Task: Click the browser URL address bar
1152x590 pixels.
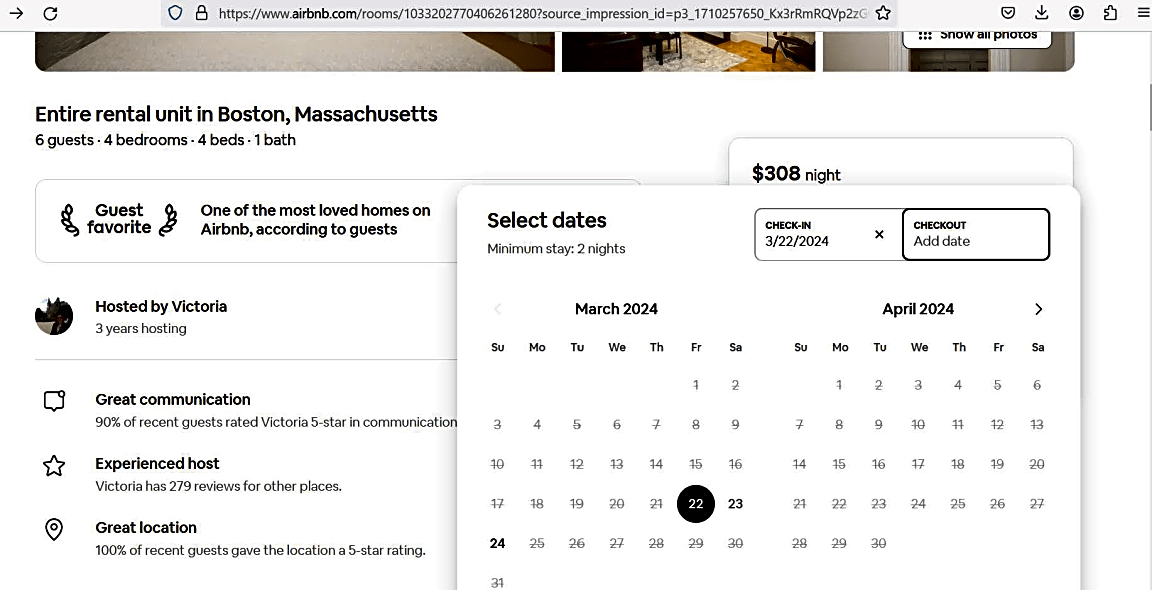Action: [542, 13]
